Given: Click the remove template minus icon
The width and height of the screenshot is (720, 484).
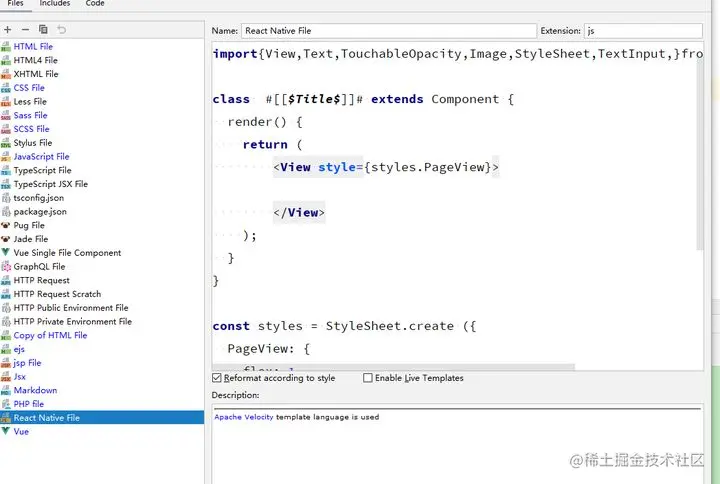Looking at the screenshot, I should [25, 29].
